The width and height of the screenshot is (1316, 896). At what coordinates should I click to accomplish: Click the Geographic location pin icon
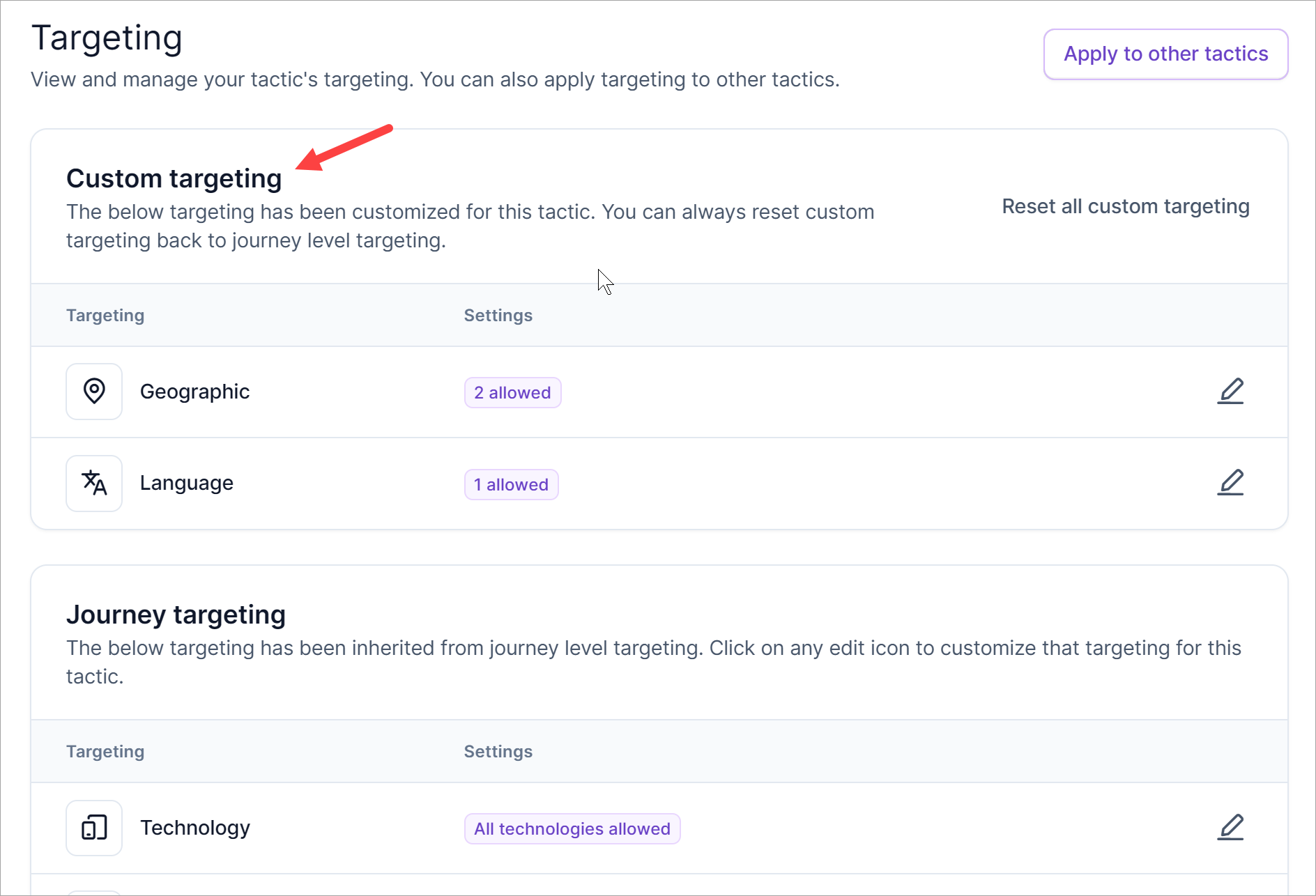pyautogui.click(x=94, y=392)
